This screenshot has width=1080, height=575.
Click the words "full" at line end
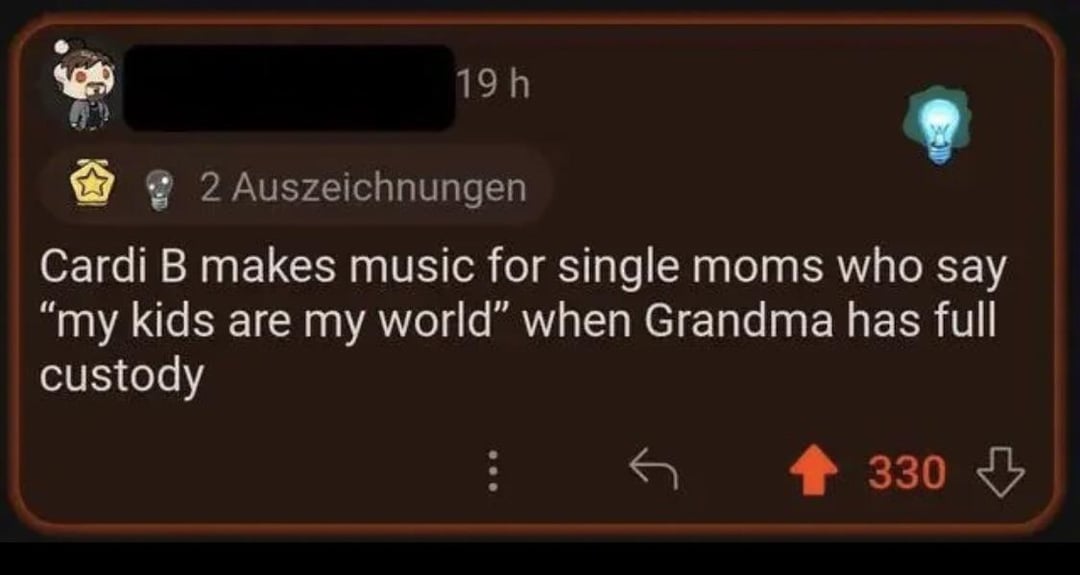(966, 323)
